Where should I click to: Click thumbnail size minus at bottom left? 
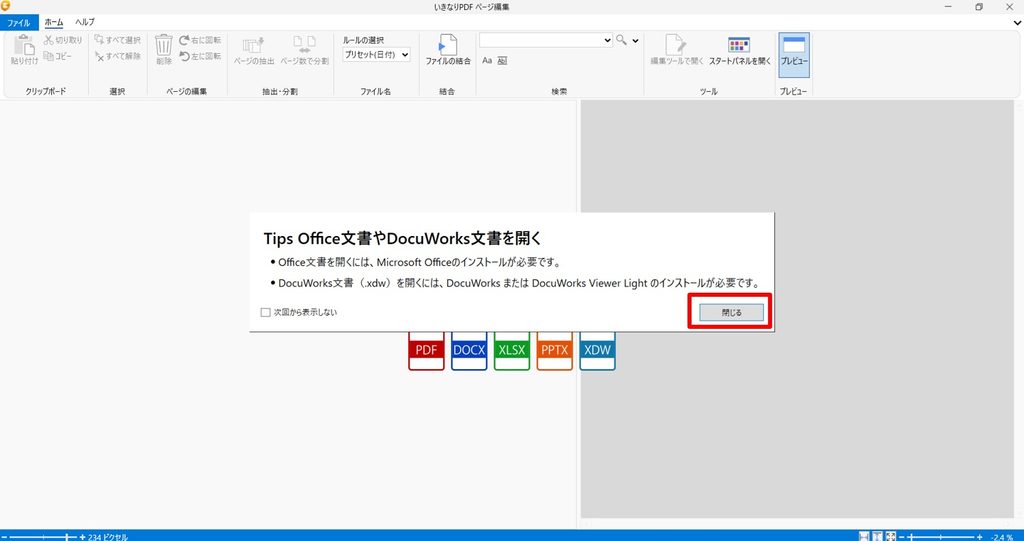[5, 537]
